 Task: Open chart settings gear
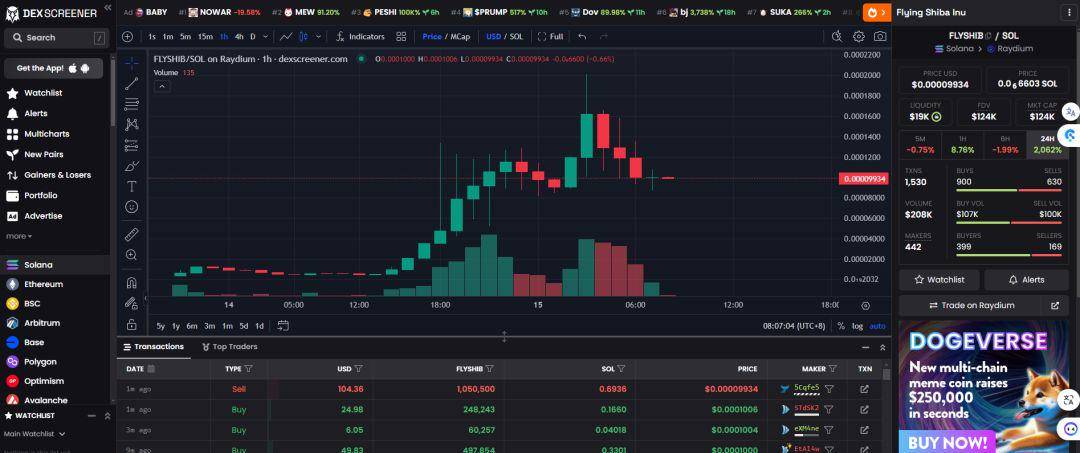(x=858, y=36)
